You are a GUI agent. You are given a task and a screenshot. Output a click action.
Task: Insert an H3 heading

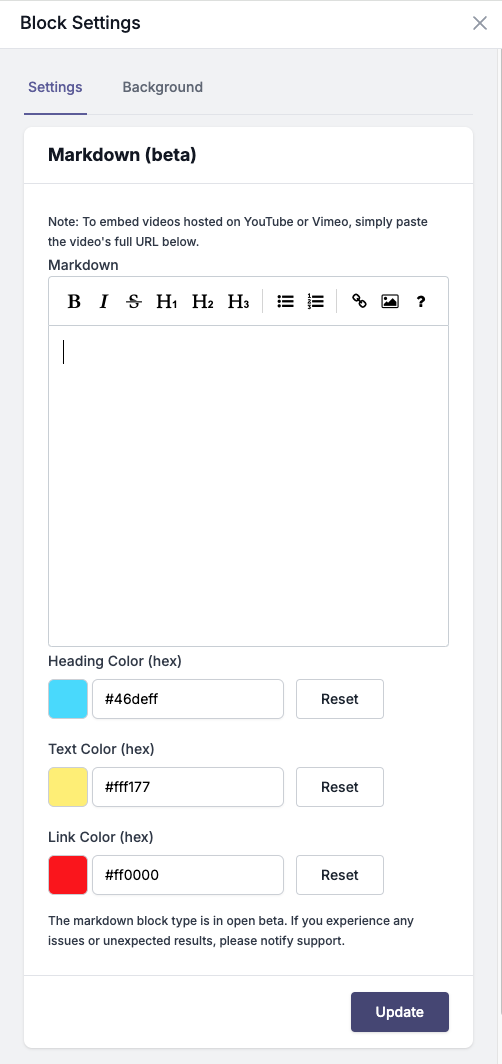tap(238, 301)
